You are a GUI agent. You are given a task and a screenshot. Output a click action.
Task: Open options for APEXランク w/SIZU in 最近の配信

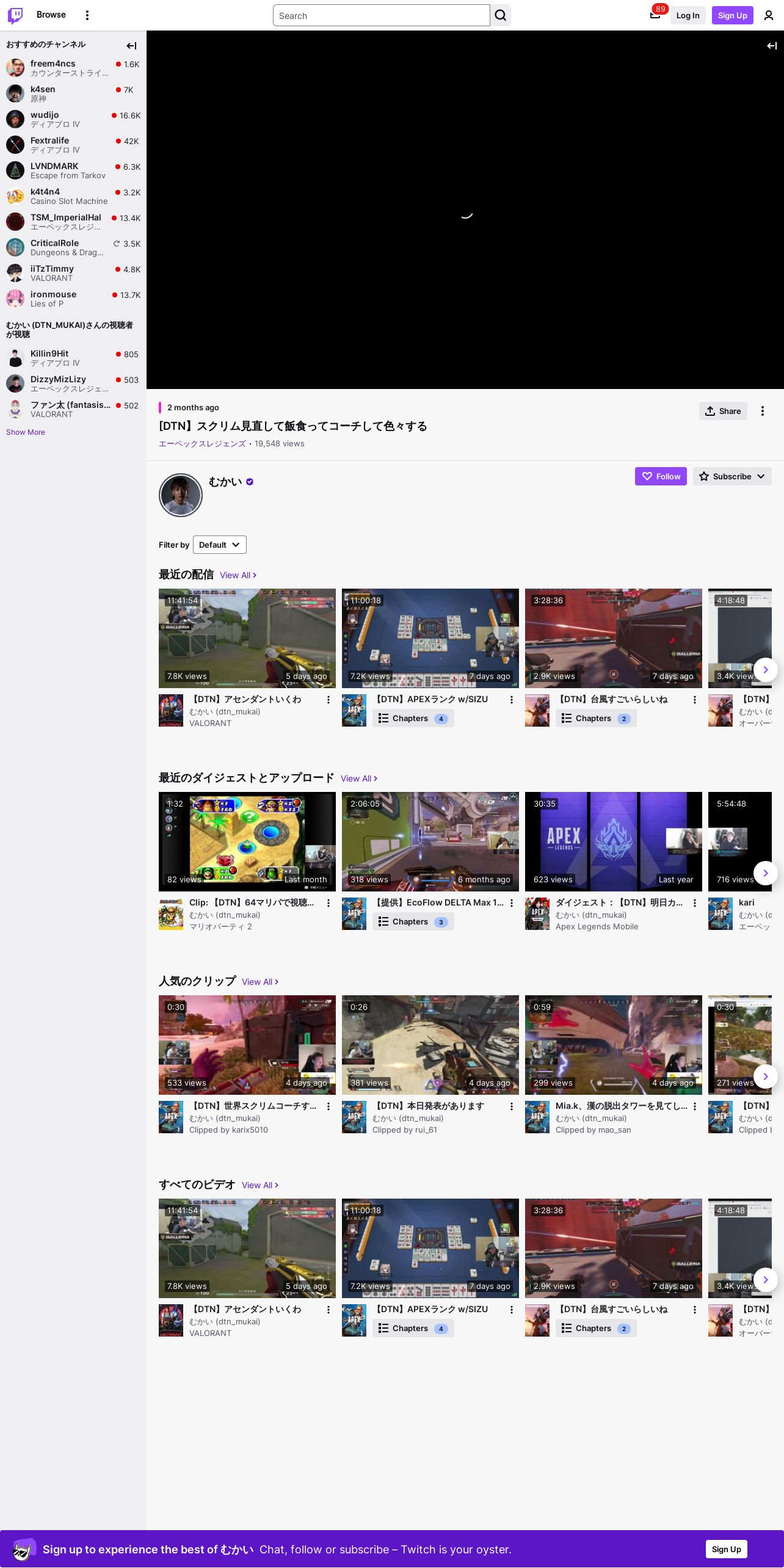(512, 700)
